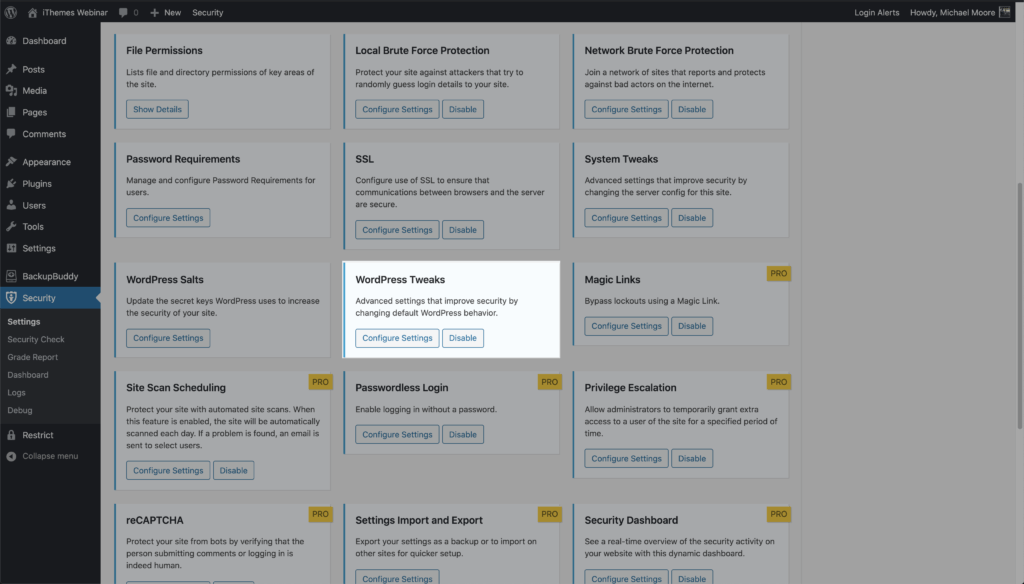Configure Settings for Magic Links
This screenshot has width=1024, height=584.
coord(626,326)
